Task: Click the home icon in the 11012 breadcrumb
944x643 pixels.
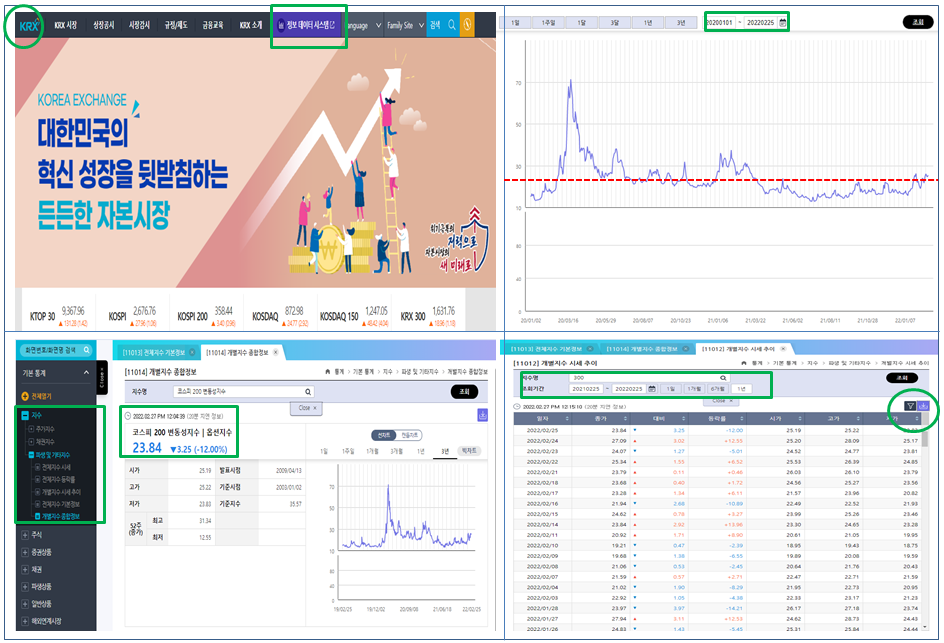Action: [744, 363]
